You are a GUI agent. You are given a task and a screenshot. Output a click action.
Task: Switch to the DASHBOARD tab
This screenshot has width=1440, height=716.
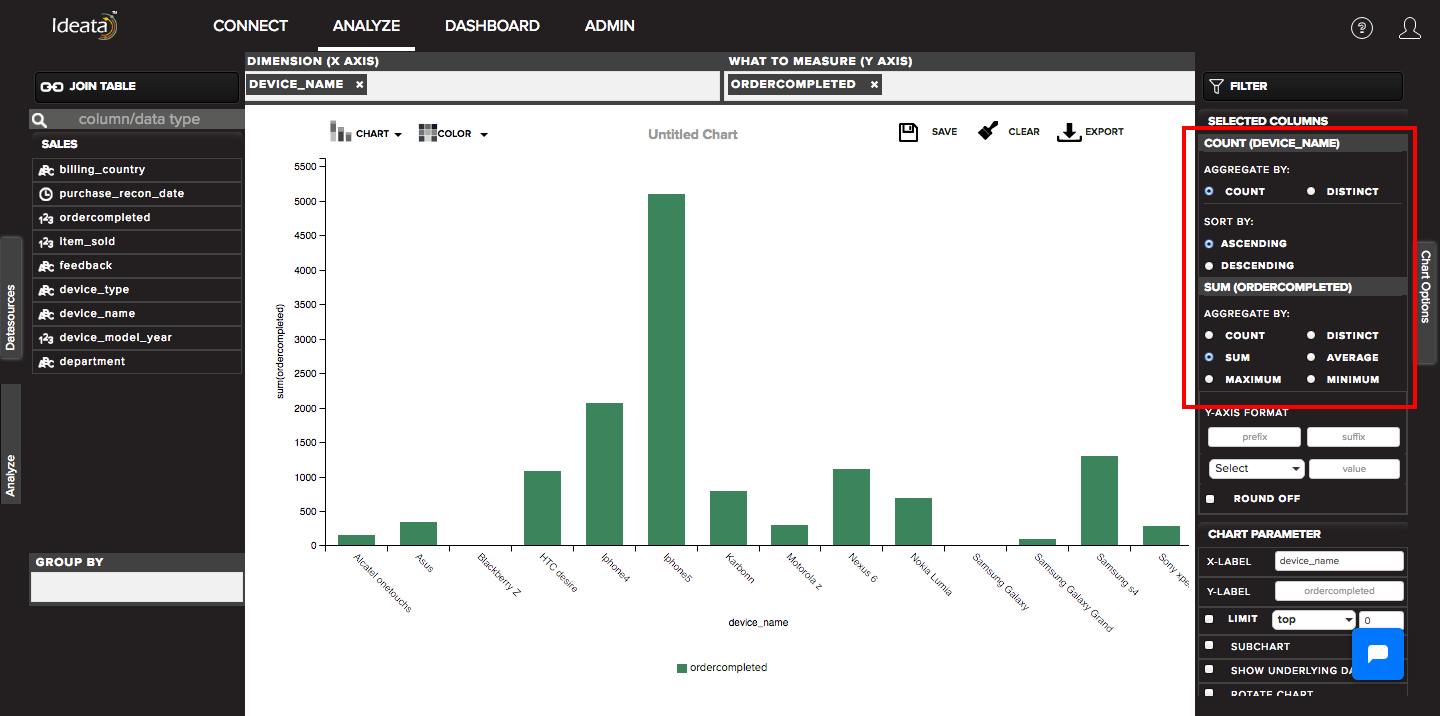492,26
